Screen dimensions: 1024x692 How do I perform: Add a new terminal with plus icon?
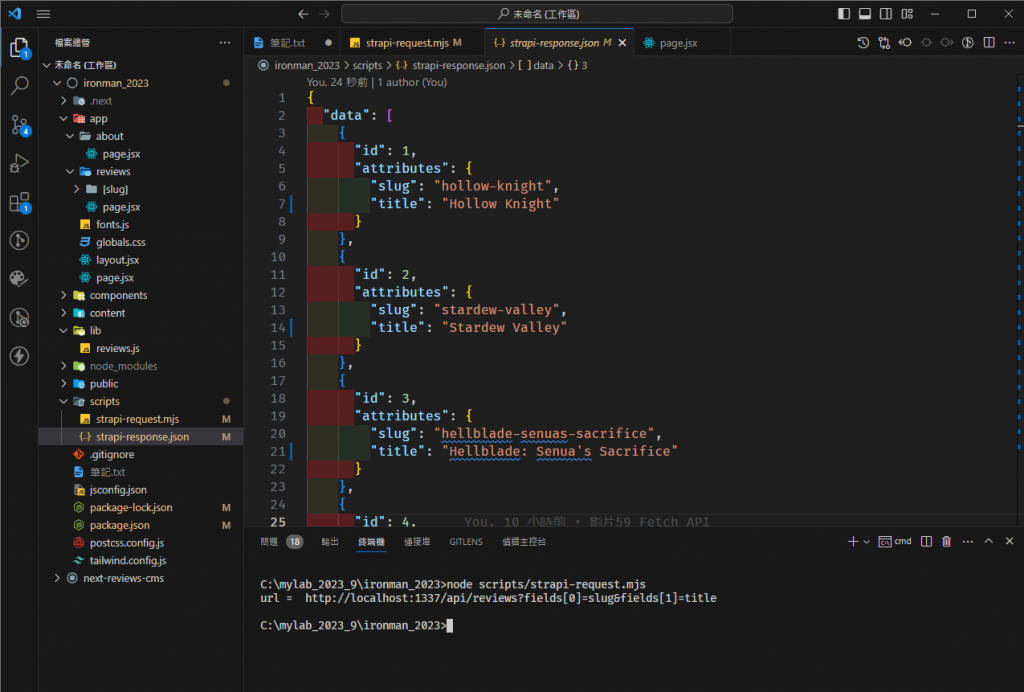(x=852, y=541)
